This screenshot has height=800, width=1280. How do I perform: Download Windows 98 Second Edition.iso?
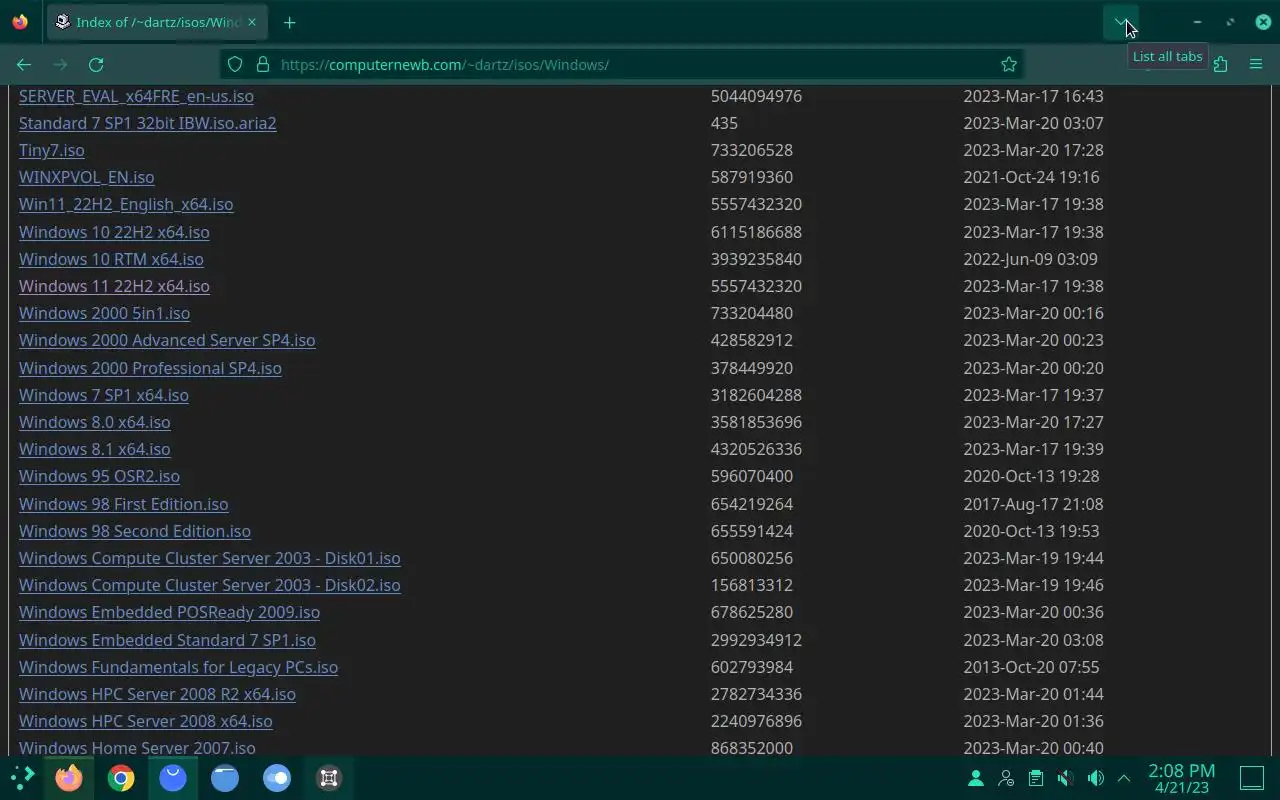(x=135, y=531)
